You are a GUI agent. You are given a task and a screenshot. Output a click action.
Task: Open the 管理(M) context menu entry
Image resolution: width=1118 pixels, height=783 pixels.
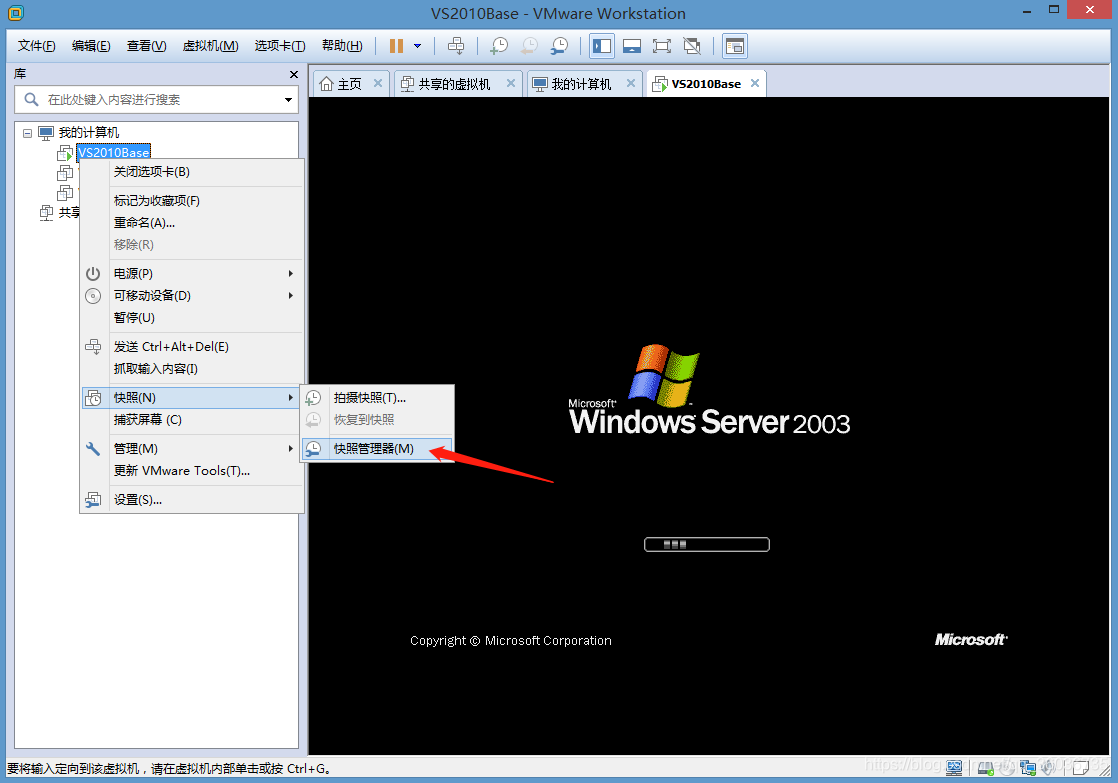[x=192, y=449]
